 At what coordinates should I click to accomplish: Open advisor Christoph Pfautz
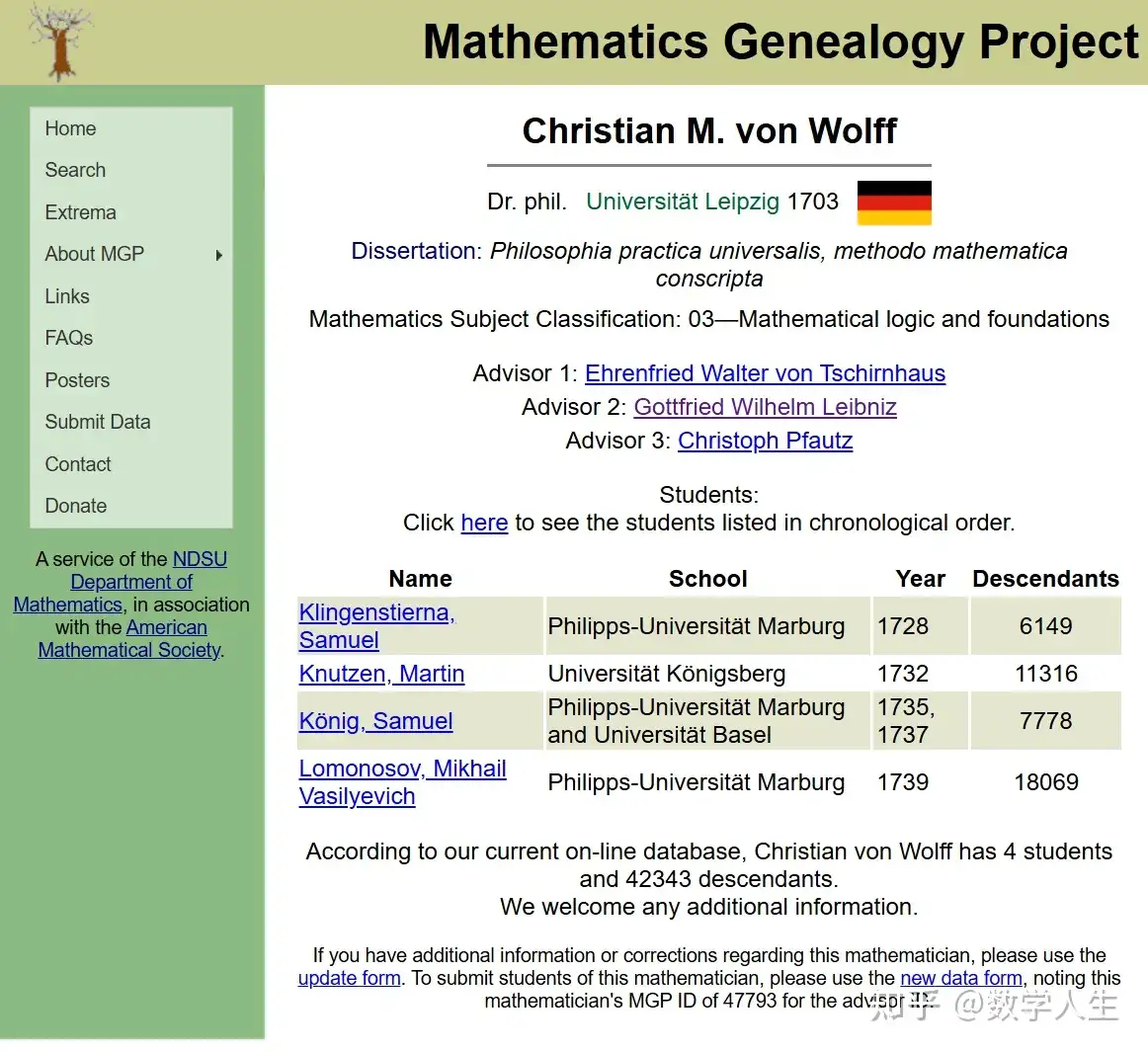pos(765,441)
